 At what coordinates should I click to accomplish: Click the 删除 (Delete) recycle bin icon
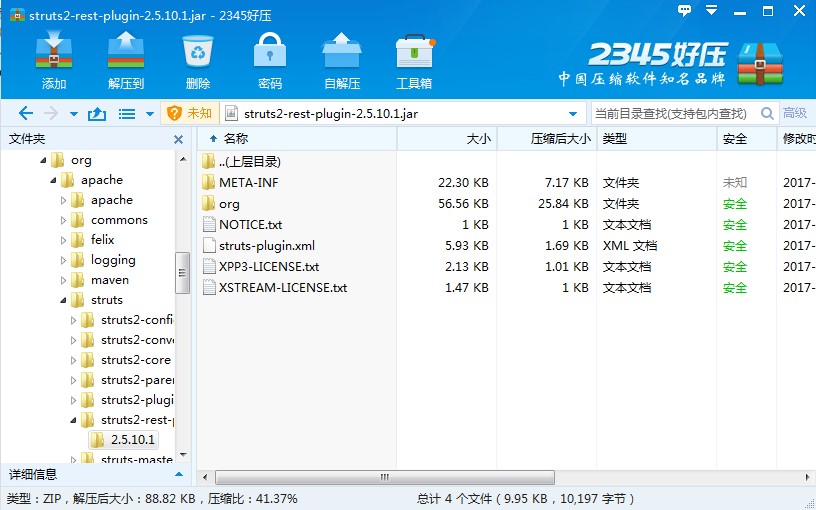tap(198, 60)
